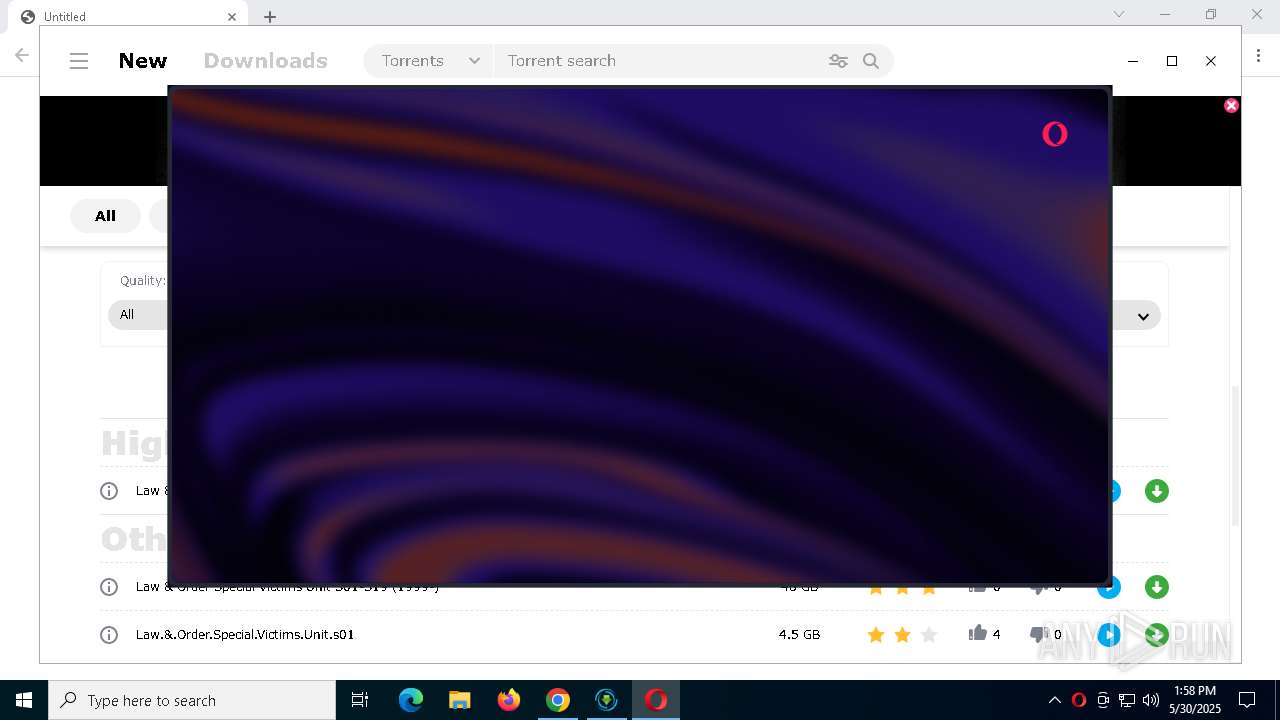Open Task View on the taskbar
Viewport: 1280px width, 720px height.
click(360, 700)
